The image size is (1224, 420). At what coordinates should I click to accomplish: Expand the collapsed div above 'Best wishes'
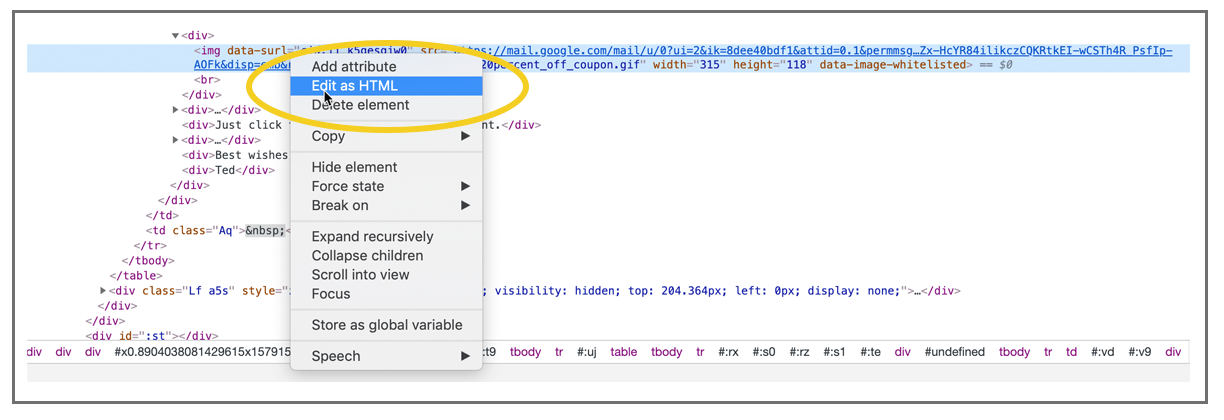[x=176, y=140]
